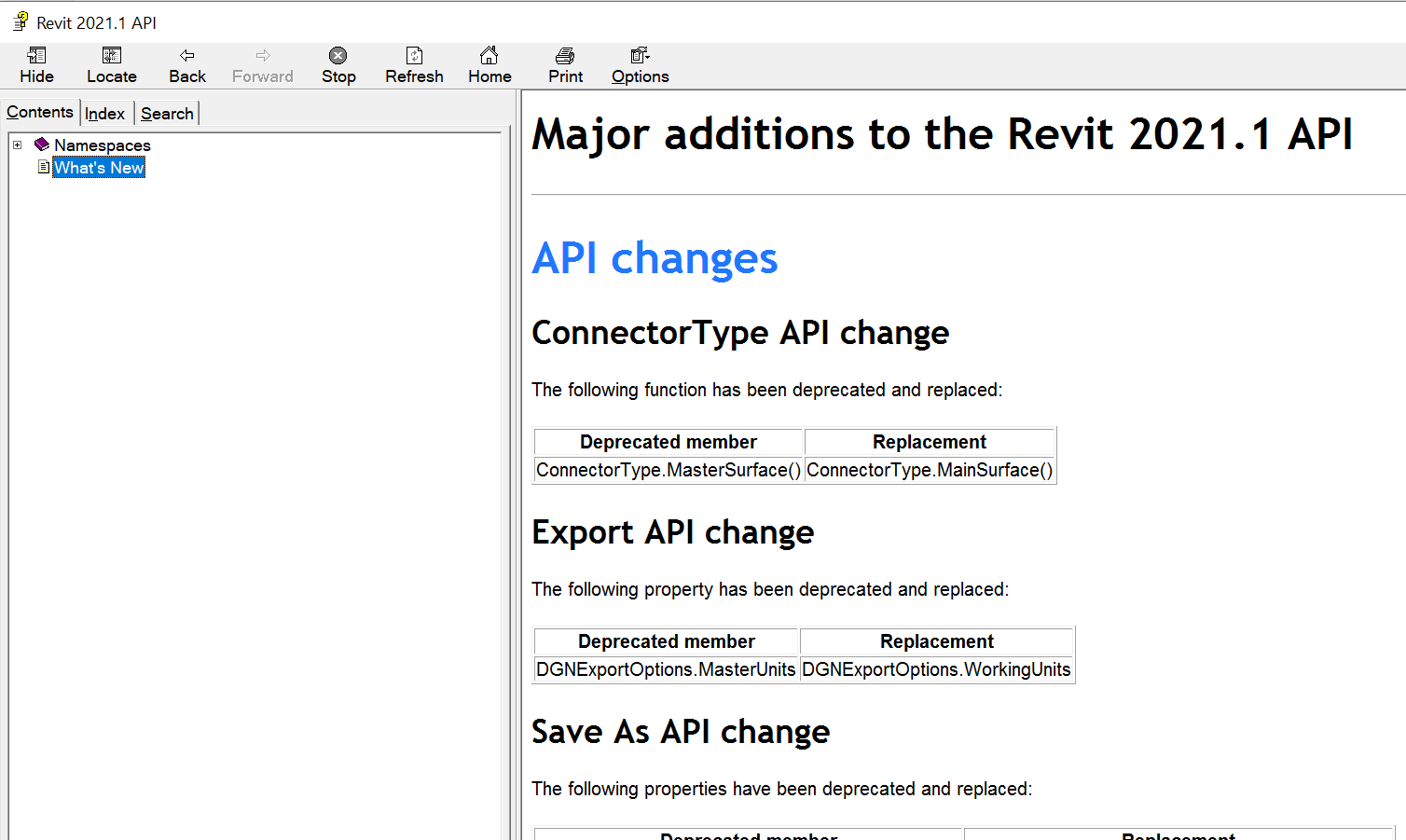Viewport: 1406px width, 840px height.
Task: Click the Locate toolbar icon
Action: click(111, 63)
